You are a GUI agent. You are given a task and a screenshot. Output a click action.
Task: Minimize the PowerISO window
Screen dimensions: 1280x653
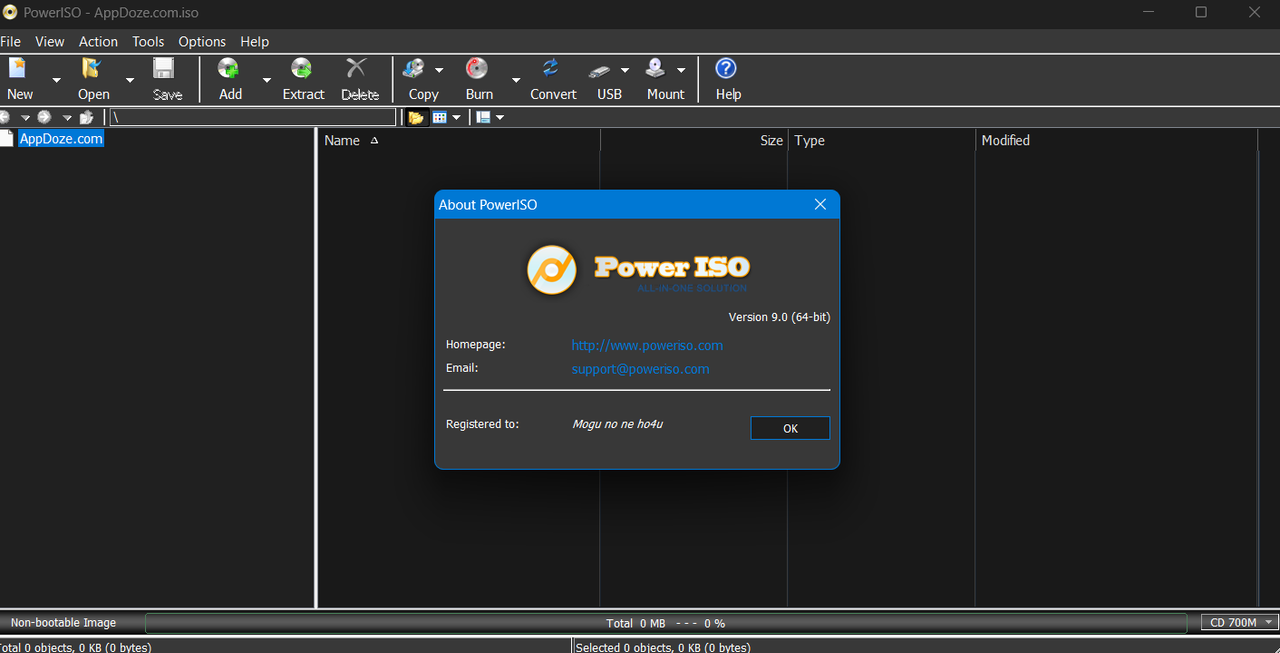1148,12
